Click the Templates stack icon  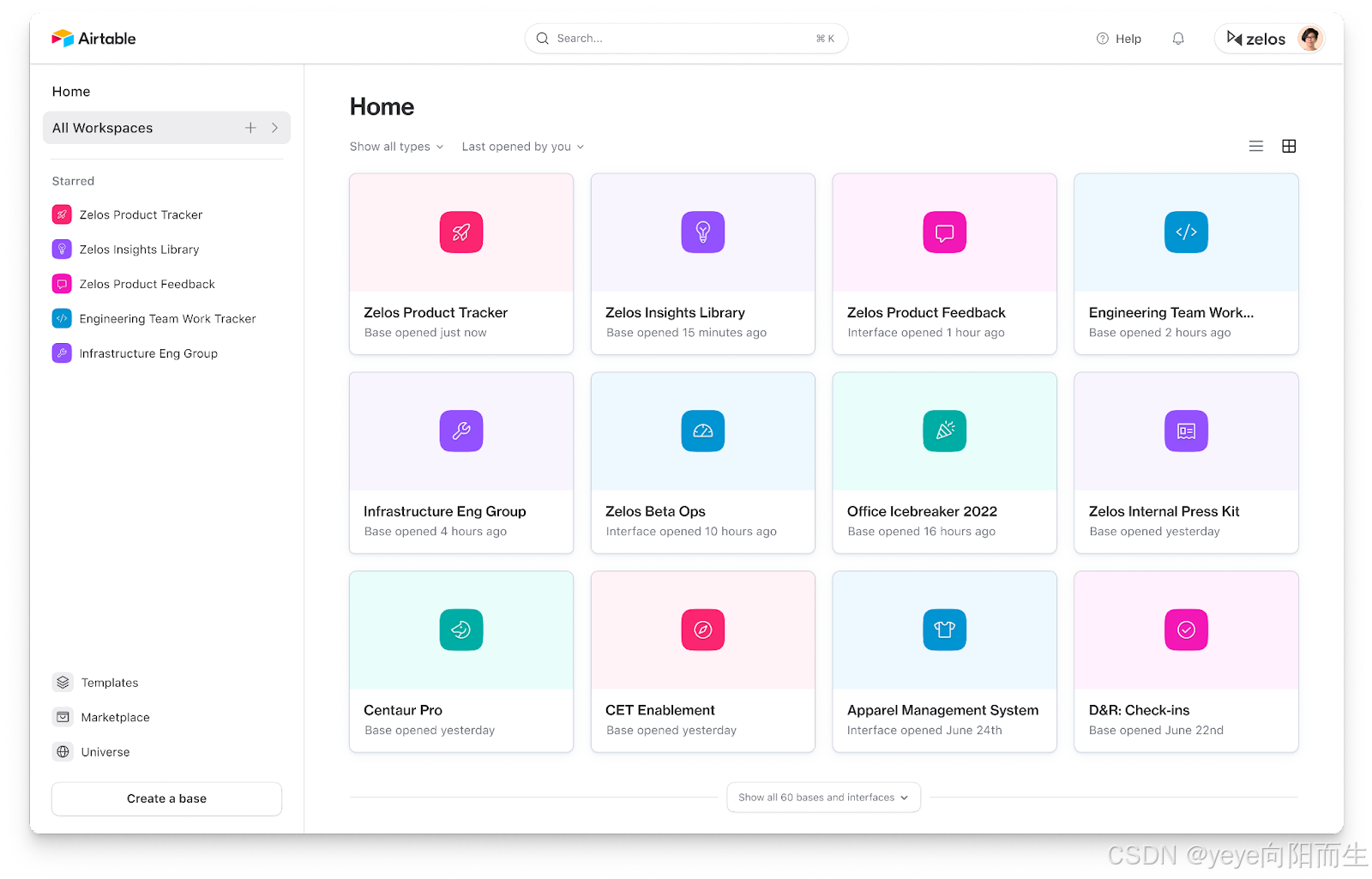[63, 683]
